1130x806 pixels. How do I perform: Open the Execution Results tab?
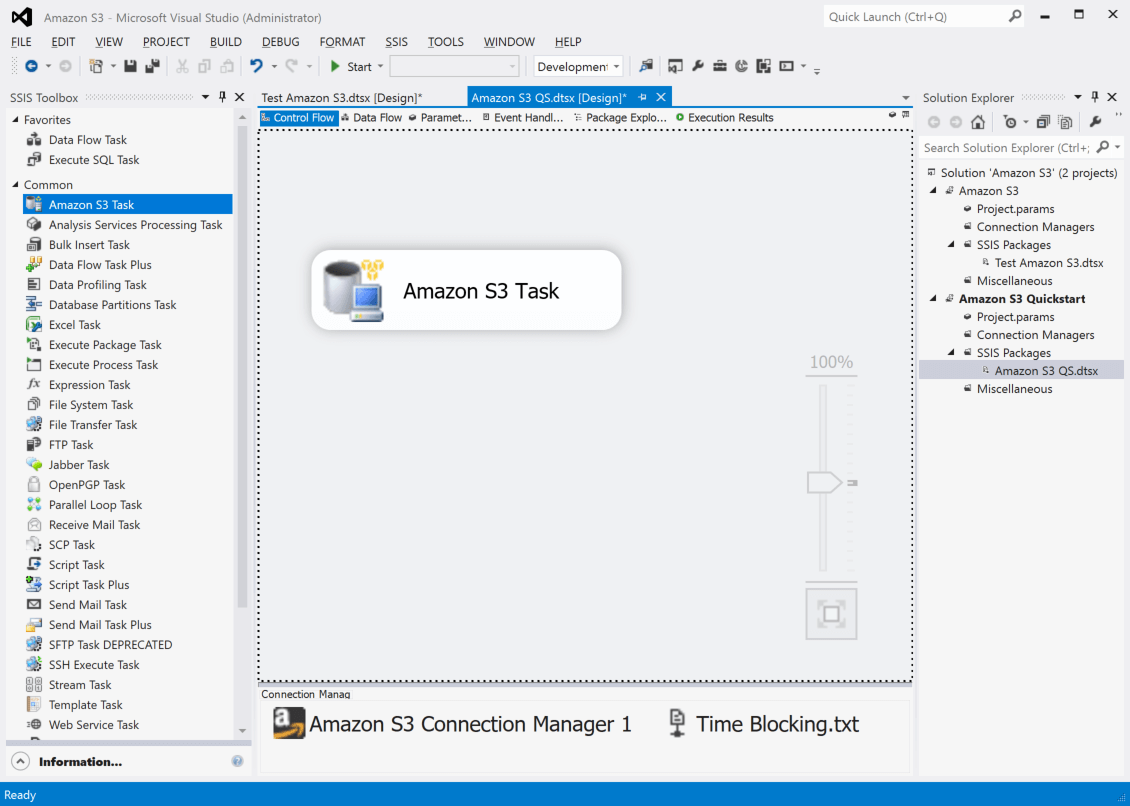tap(724, 118)
